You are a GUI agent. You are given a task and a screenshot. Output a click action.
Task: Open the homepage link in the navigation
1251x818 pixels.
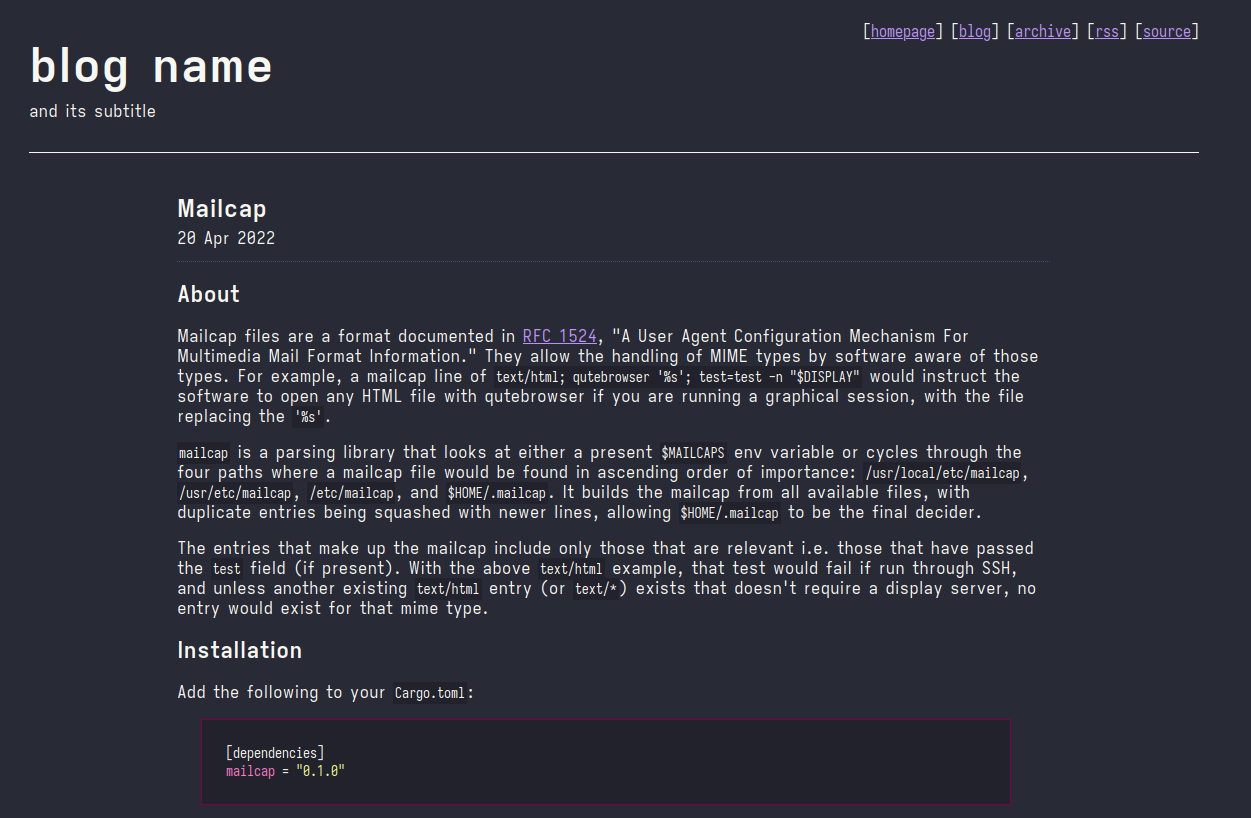point(901,31)
